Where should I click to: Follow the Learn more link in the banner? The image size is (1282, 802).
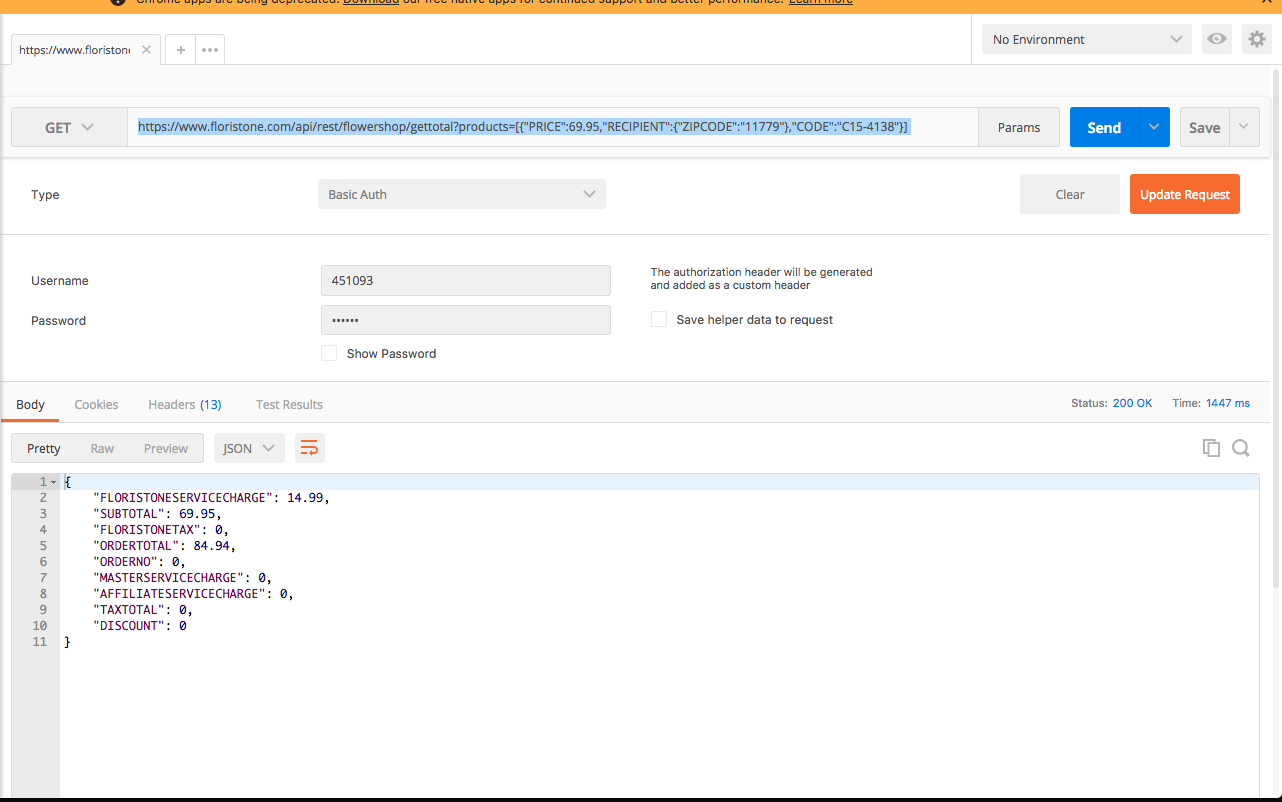pyautogui.click(x=821, y=3)
